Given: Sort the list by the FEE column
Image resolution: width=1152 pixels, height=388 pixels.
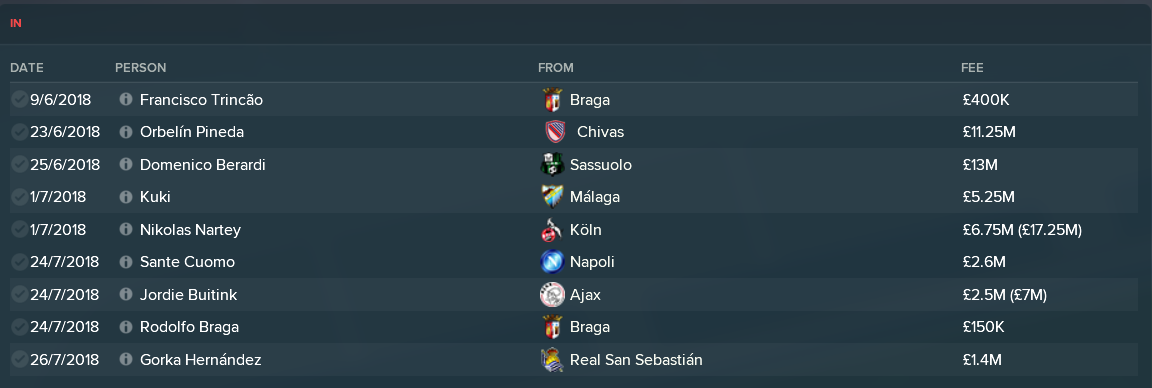Looking at the screenshot, I should (972, 68).
